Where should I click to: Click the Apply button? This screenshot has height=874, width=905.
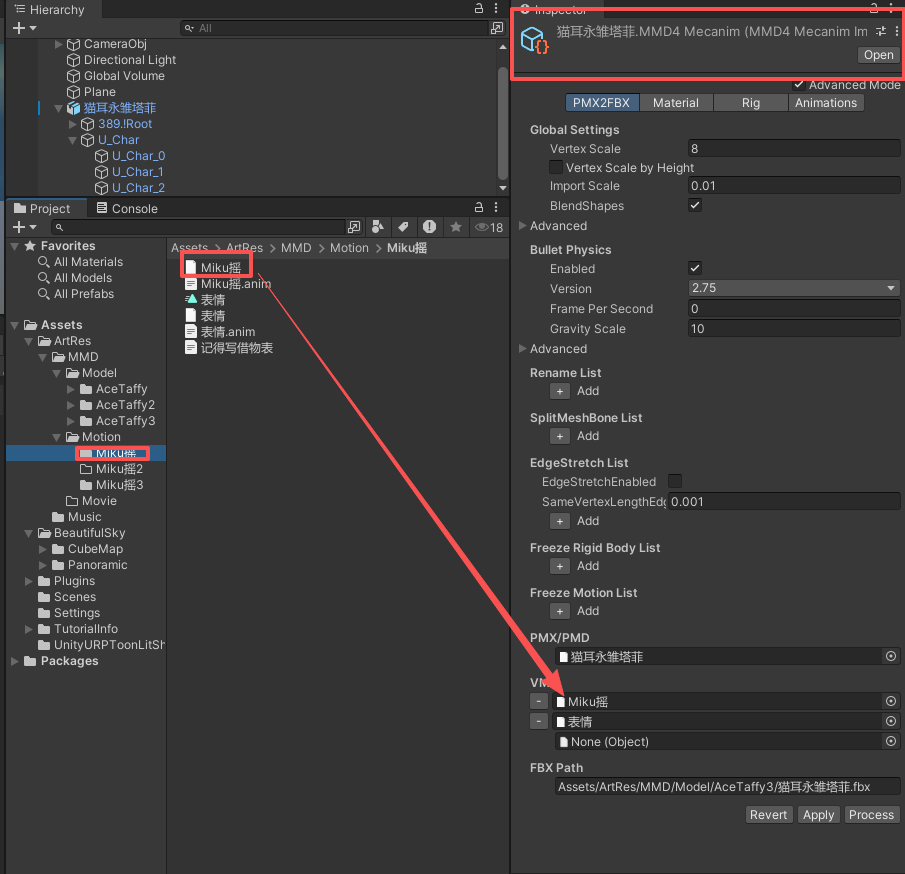[x=818, y=815]
